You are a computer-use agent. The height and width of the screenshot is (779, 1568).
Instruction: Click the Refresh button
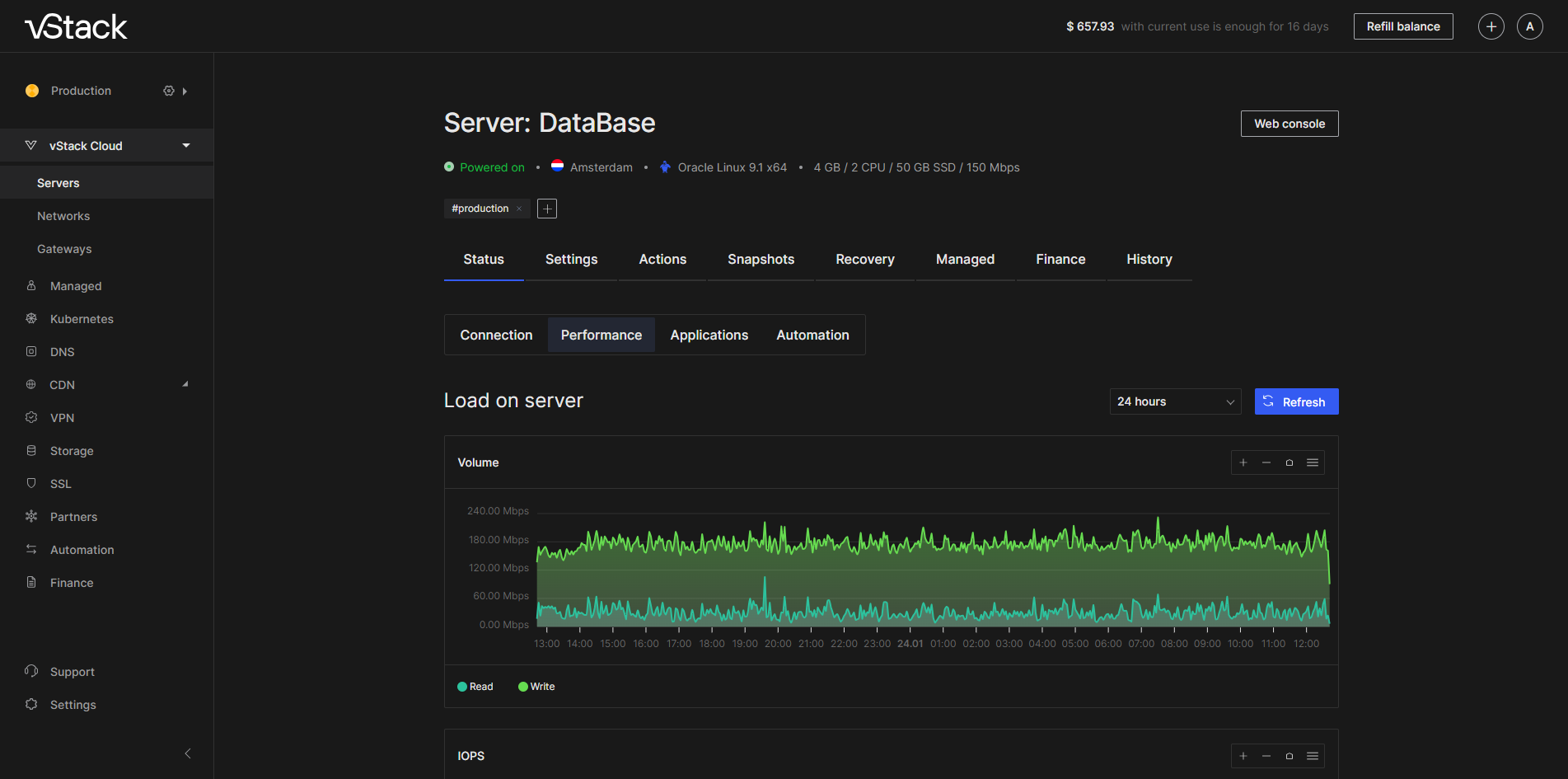click(x=1296, y=401)
